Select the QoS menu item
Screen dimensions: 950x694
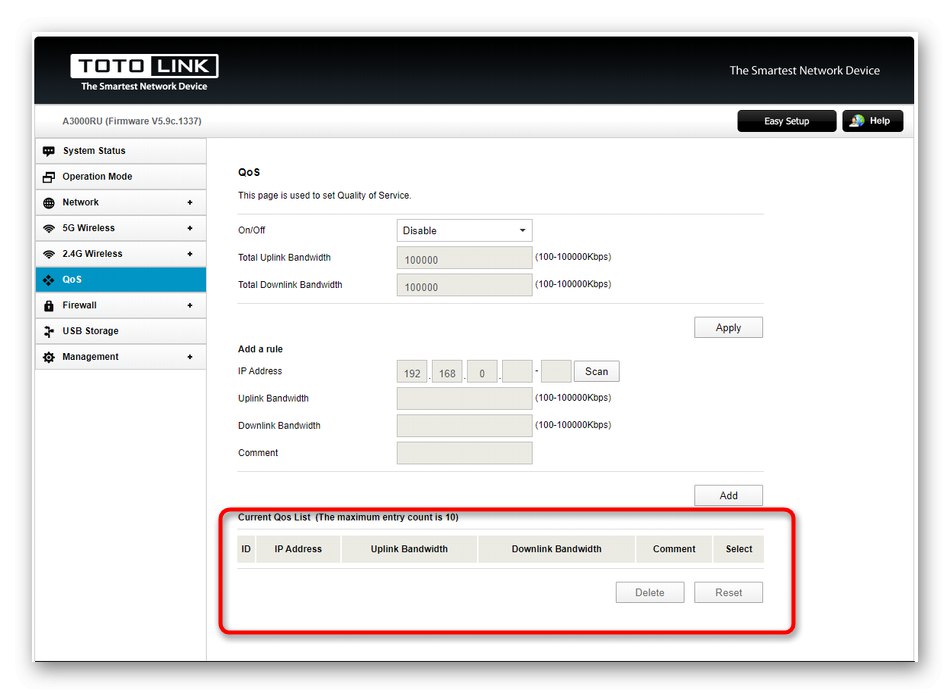121,279
